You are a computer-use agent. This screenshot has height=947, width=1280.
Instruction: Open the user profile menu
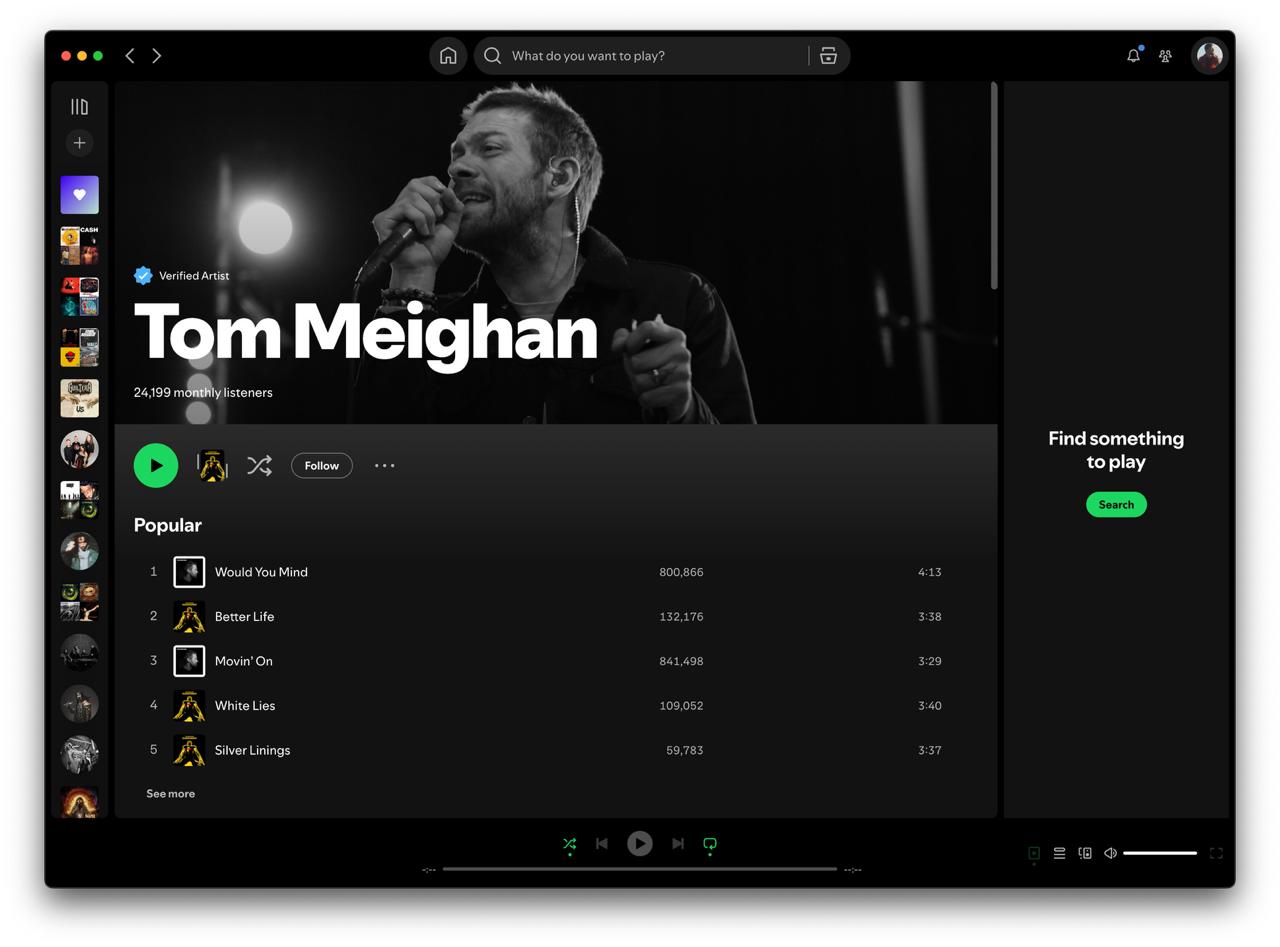pyautogui.click(x=1209, y=56)
